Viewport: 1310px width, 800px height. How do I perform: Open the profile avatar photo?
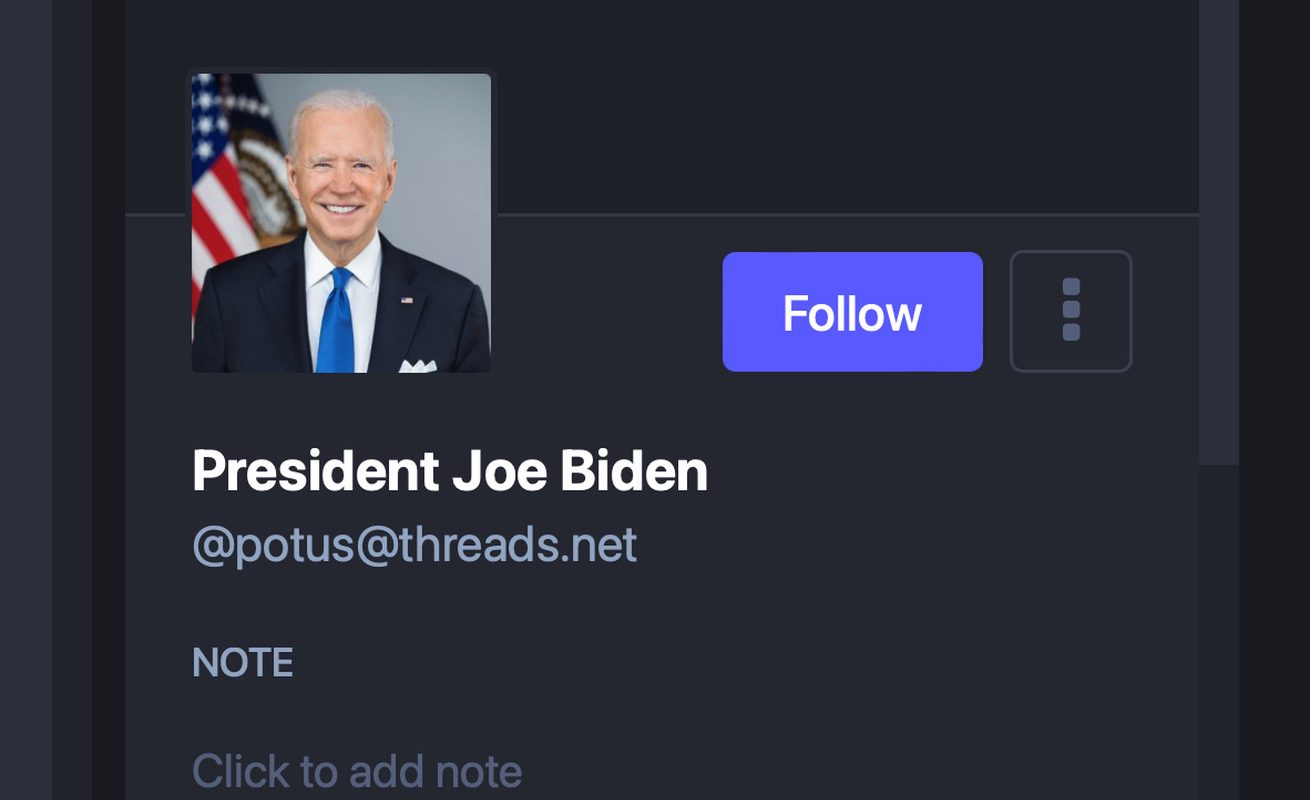(x=341, y=223)
